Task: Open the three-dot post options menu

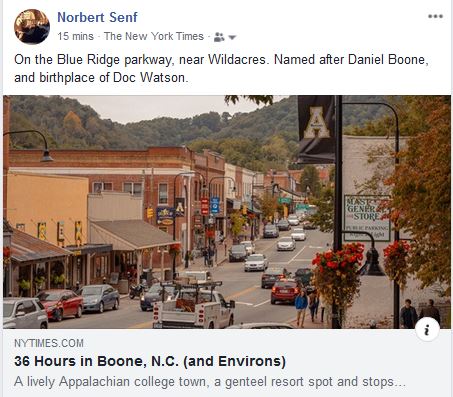Action: 435,16
